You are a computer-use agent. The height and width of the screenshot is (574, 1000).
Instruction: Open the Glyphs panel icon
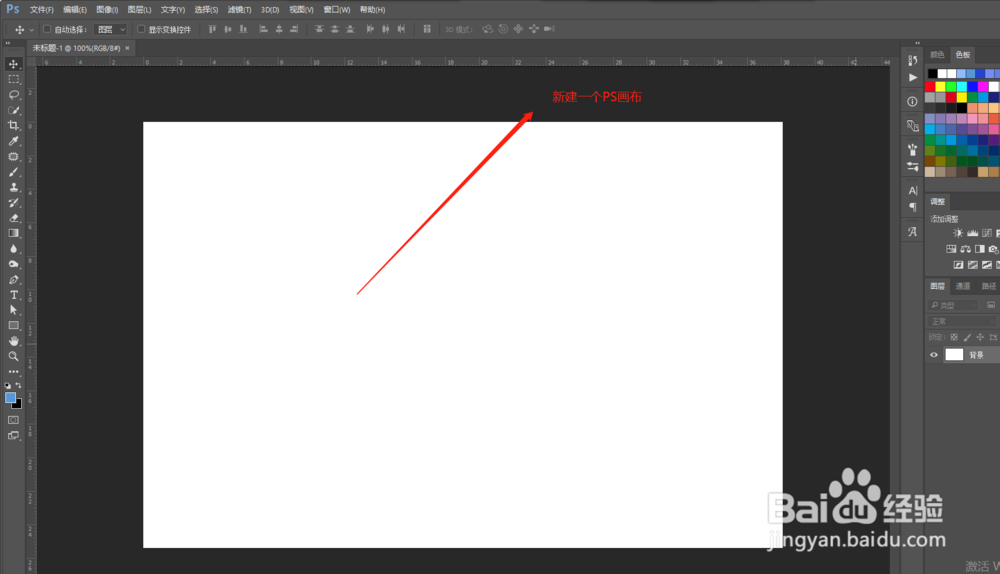point(913,232)
